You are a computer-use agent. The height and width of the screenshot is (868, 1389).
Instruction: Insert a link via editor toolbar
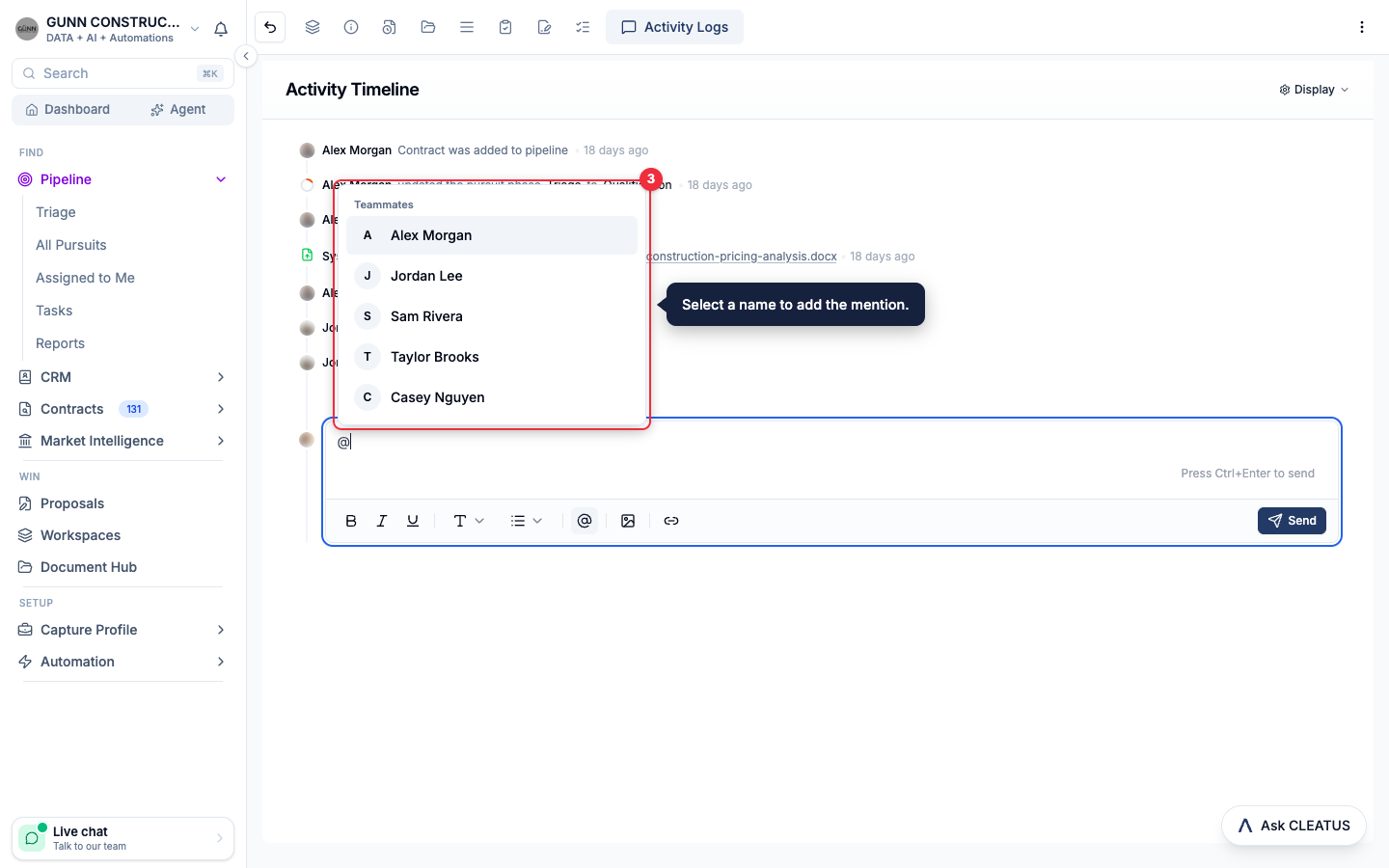(x=671, y=521)
